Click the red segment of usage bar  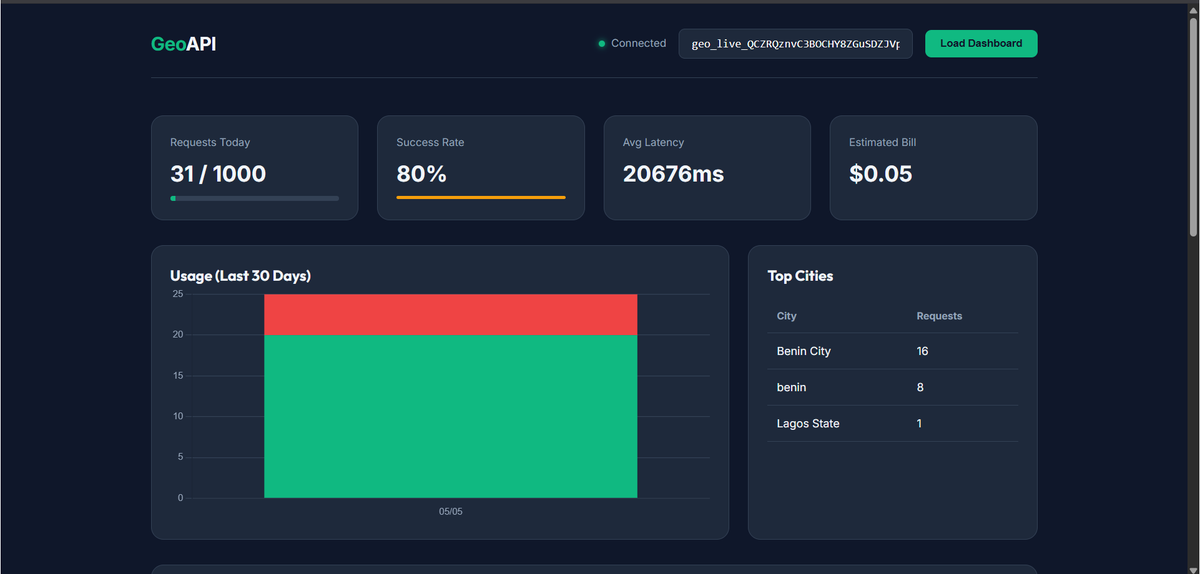pyautogui.click(x=450, y=315)
